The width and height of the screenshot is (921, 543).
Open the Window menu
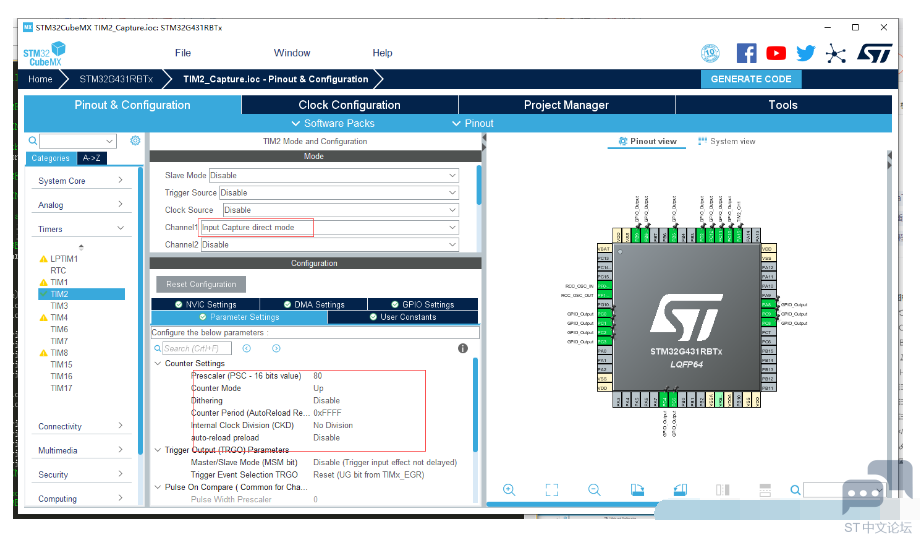[x=292, y=53]
